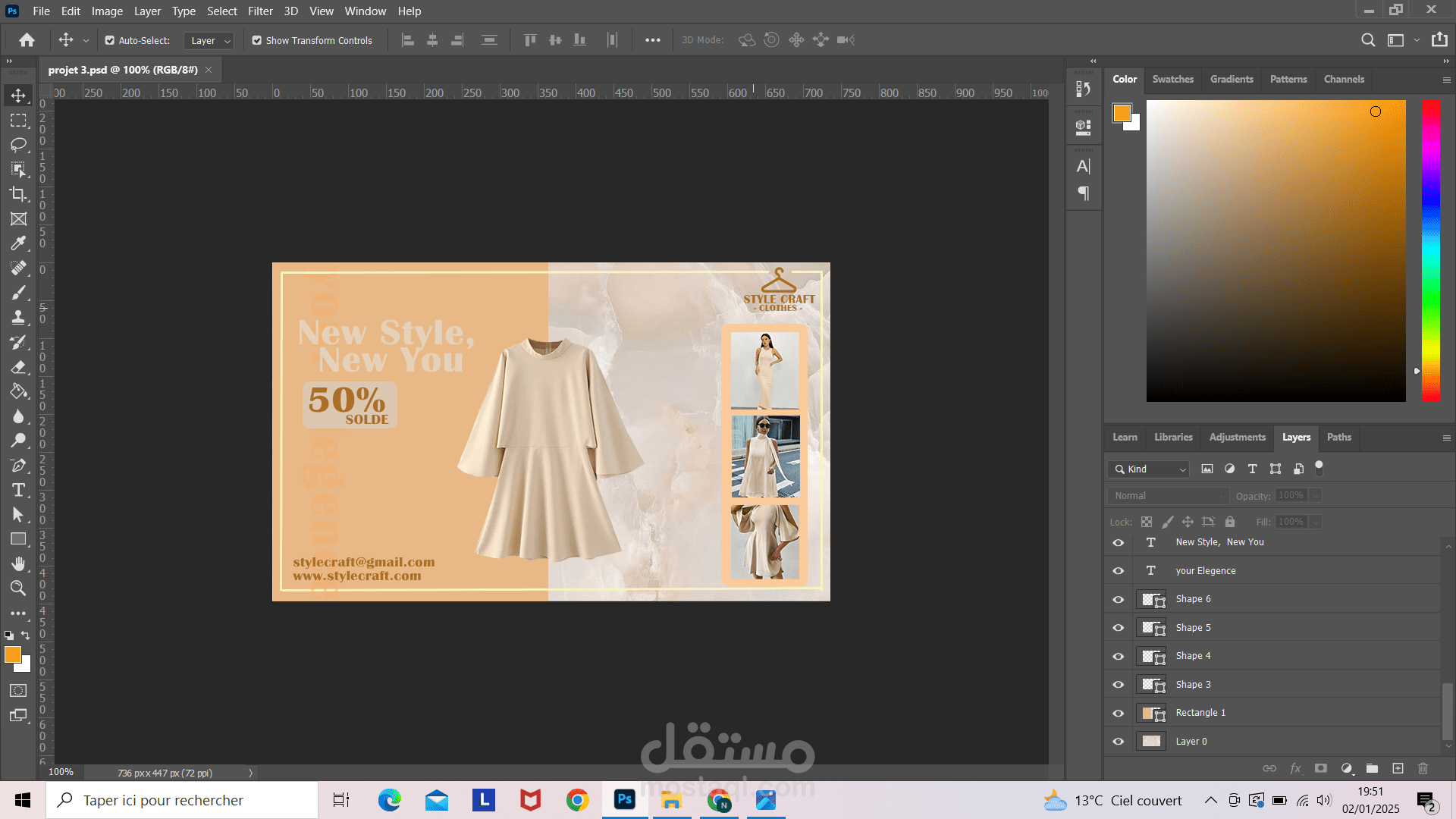Select the Zoom tool in toolbar
This screenshot has width=1456, height=819.
coord(18,588)
